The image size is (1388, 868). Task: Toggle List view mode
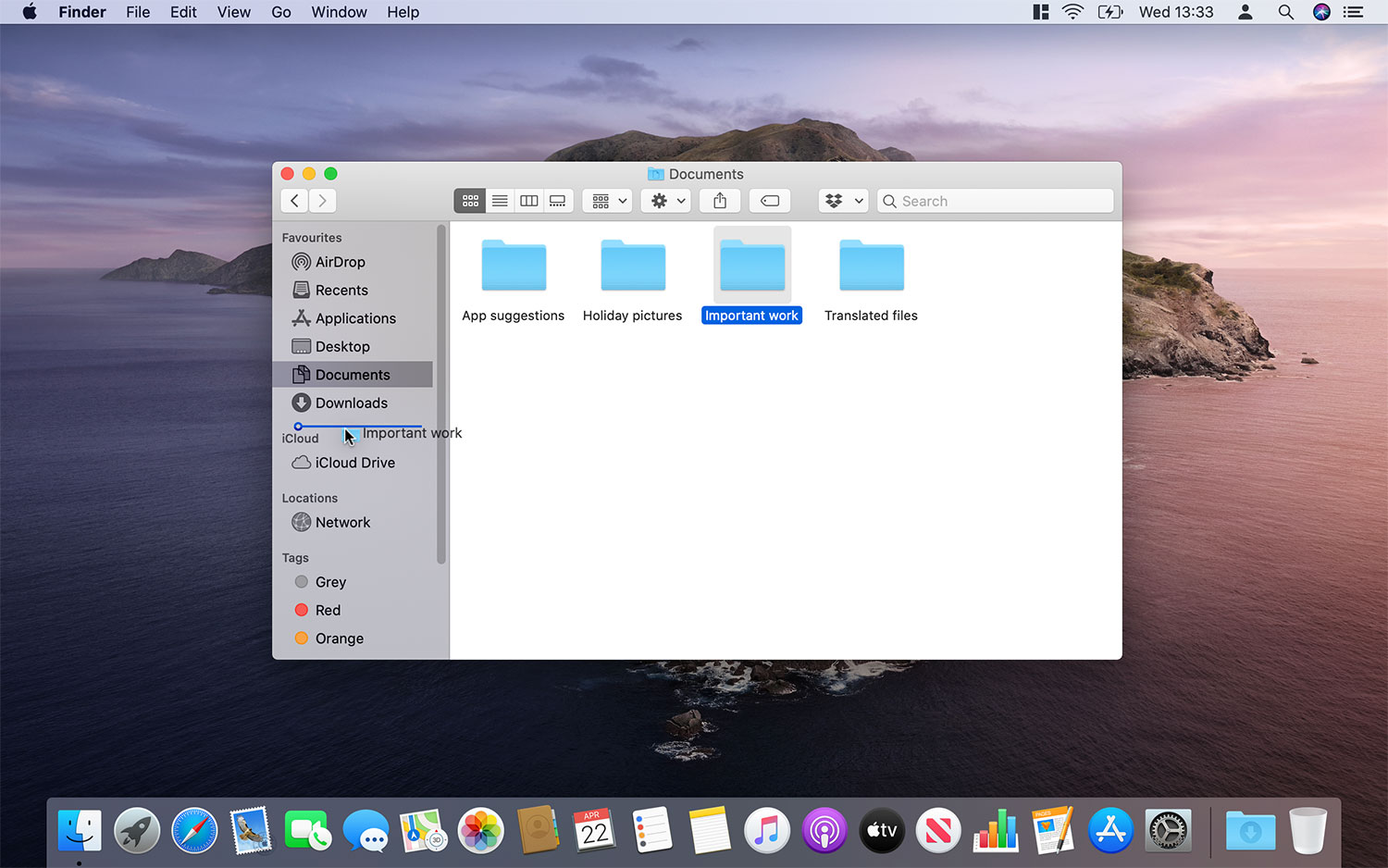[499, 200]
